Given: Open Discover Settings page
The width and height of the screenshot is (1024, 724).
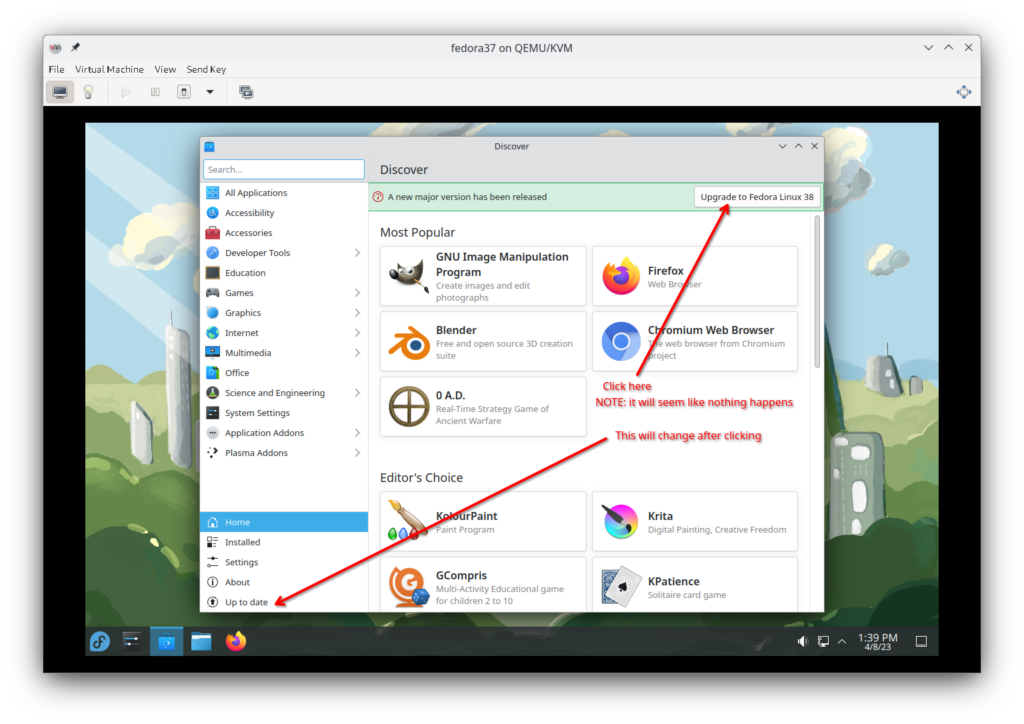Looking at the screenshot, I should (284, 562).
